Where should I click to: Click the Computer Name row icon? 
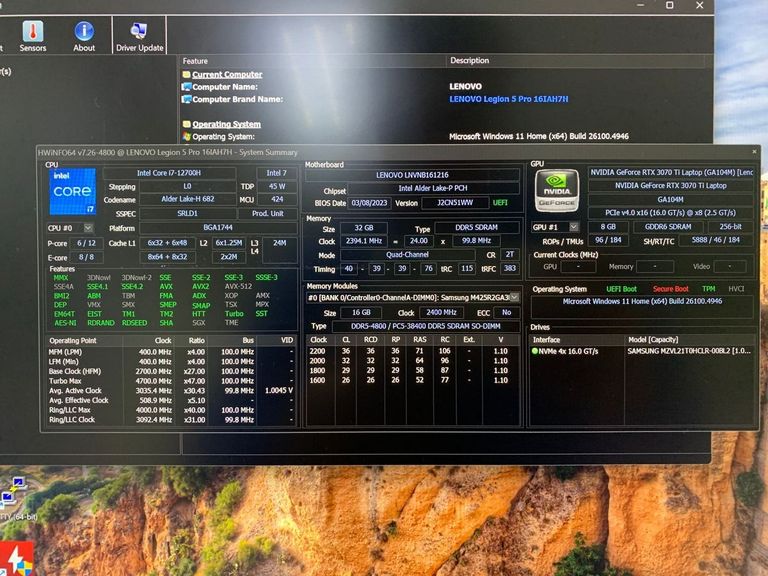click(x=186, y=87)
